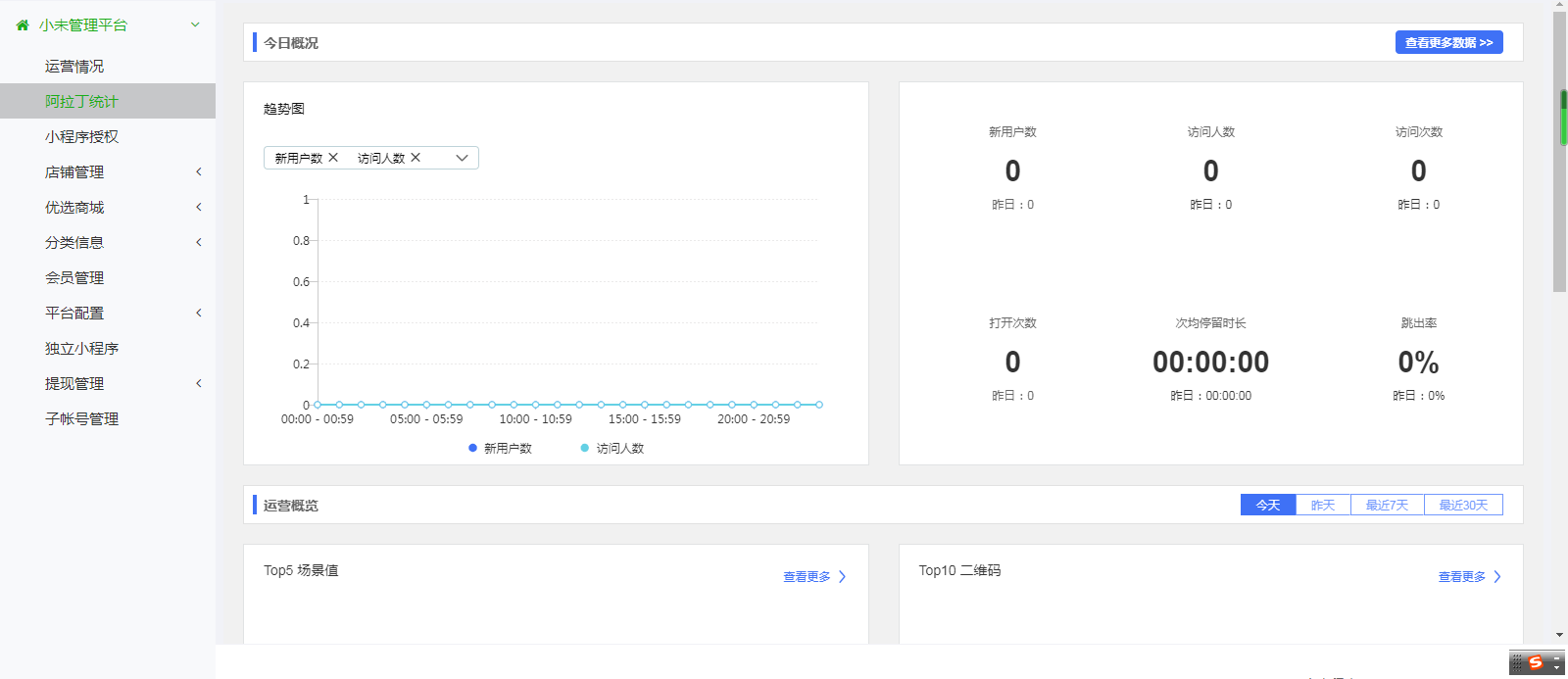The width and height of the screenshot is (1568, 679).
Task: Click the Sogou input method tray icon
Action: click(1536, 663)
